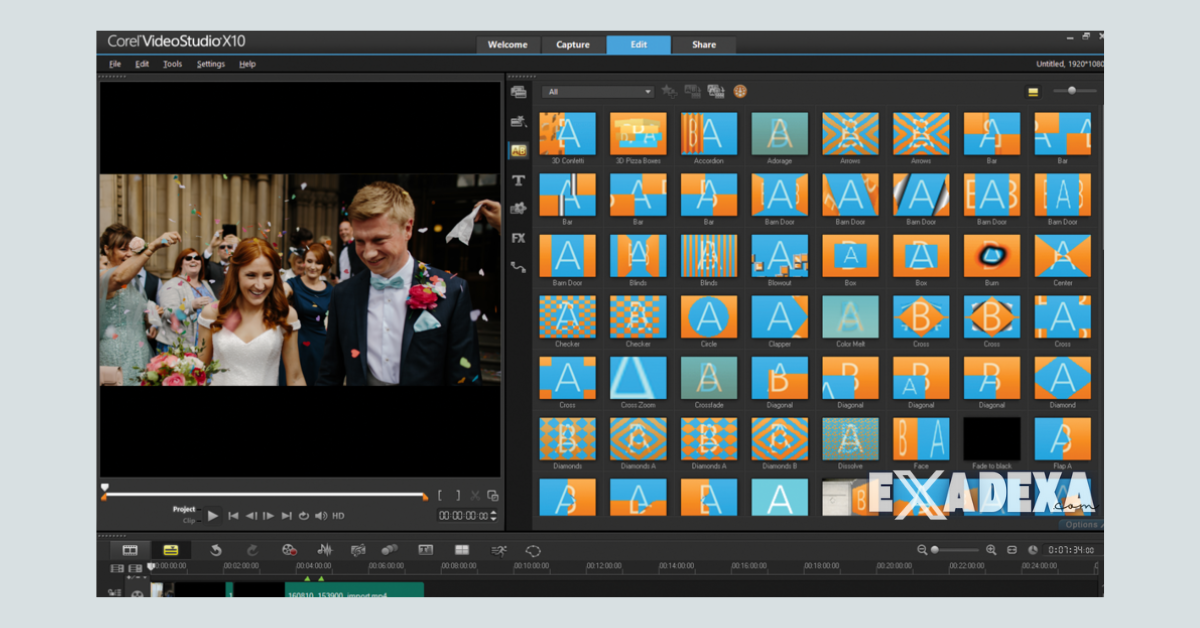1200x628 pixels.
Task: Open the Subtitle Editor icon in timeline toolbar
Action: (427, 549)
